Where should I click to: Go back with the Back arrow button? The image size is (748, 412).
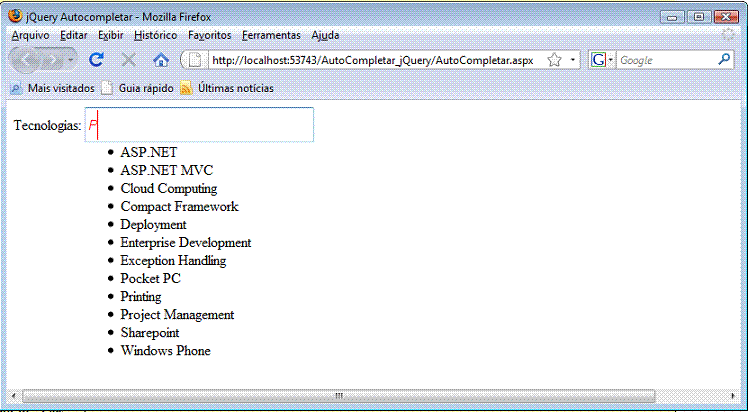(x=25, y=60)
